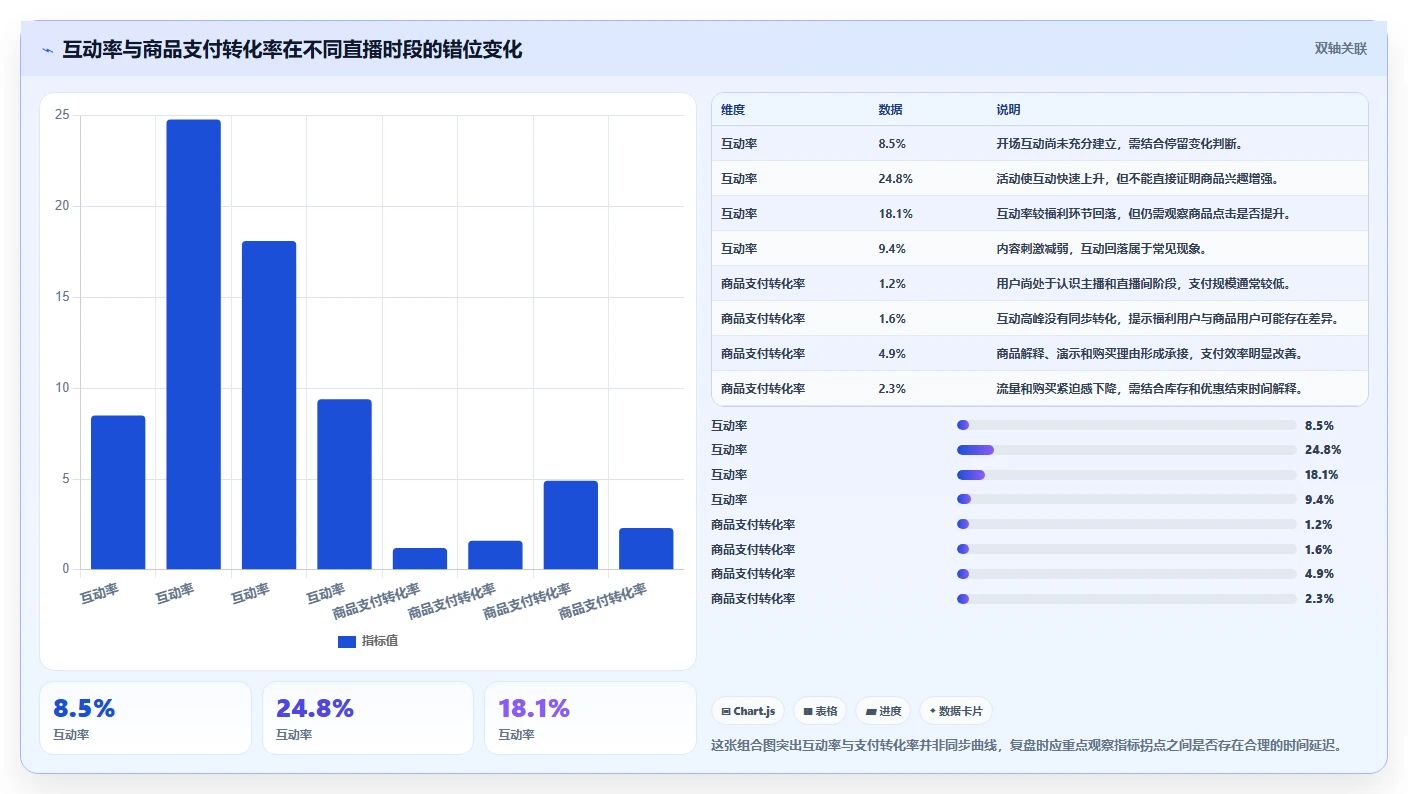Click the tallest 商品支付转化率 bar in the chart
Image resolution: width=1408 pixels, height=794 pixels.
click(571, 525)
